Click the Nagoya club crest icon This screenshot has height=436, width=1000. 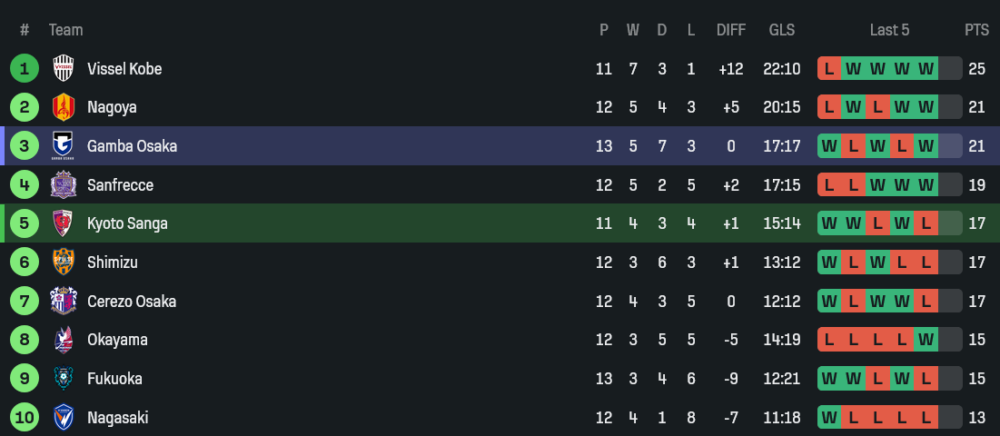point(63,107)
